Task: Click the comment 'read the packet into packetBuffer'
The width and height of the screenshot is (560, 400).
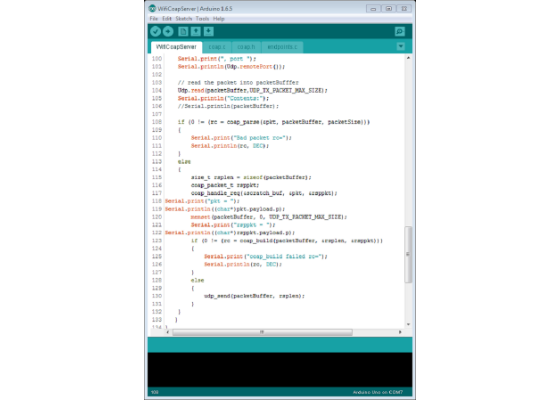Action: (238, 82)
